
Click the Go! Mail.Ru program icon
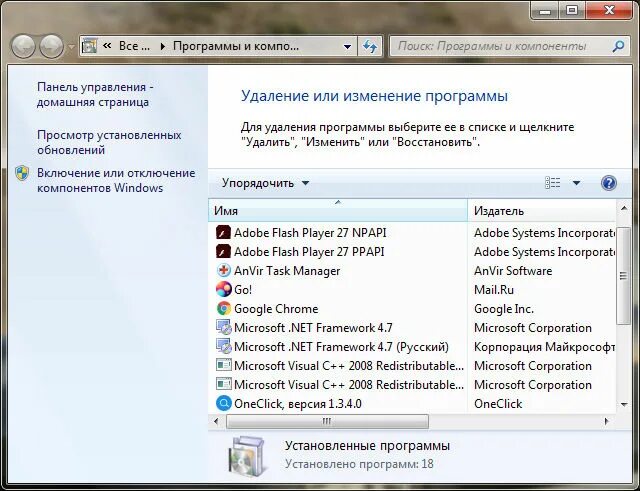coord(223,290)
